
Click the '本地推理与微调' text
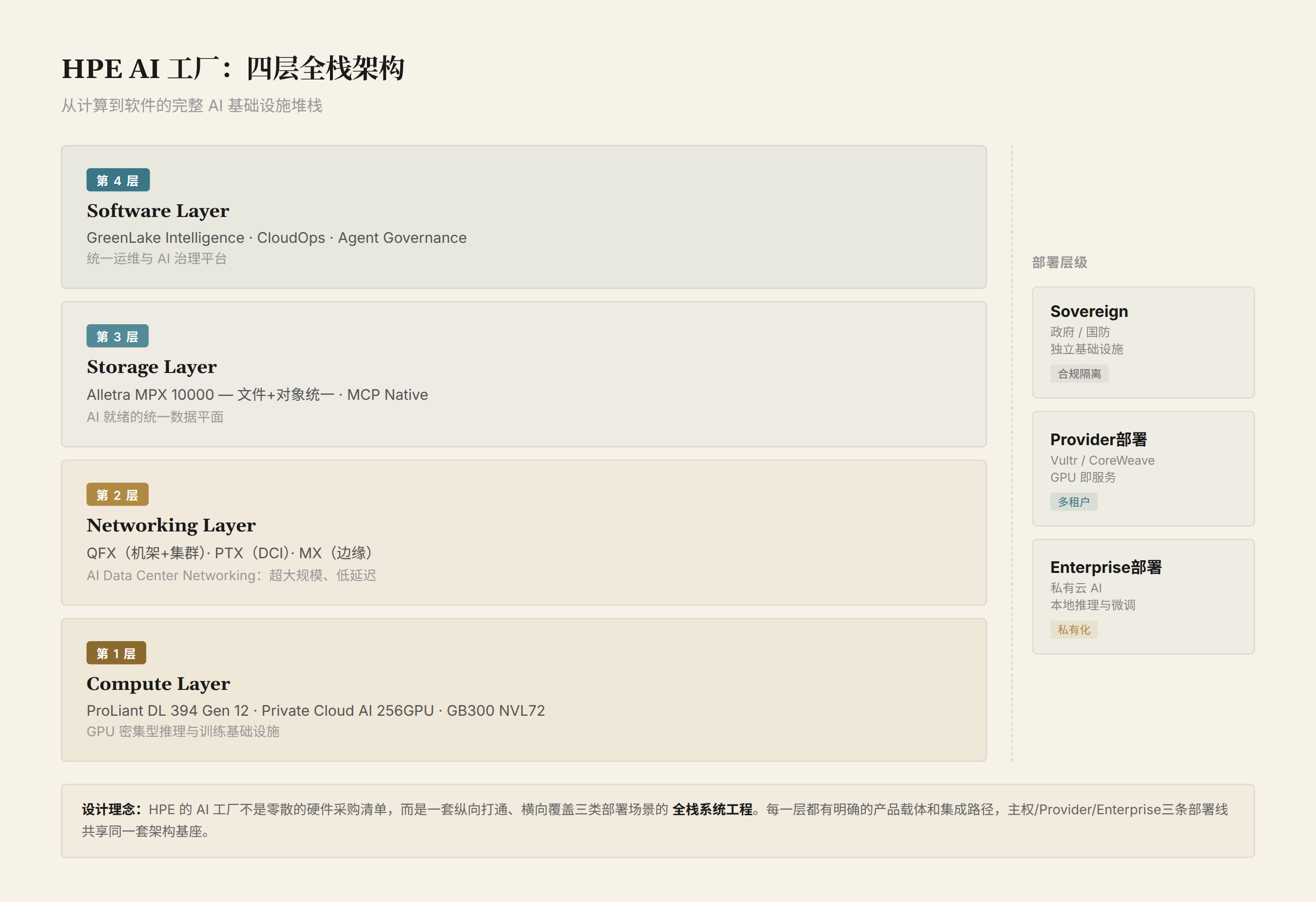pos(1093,605)
